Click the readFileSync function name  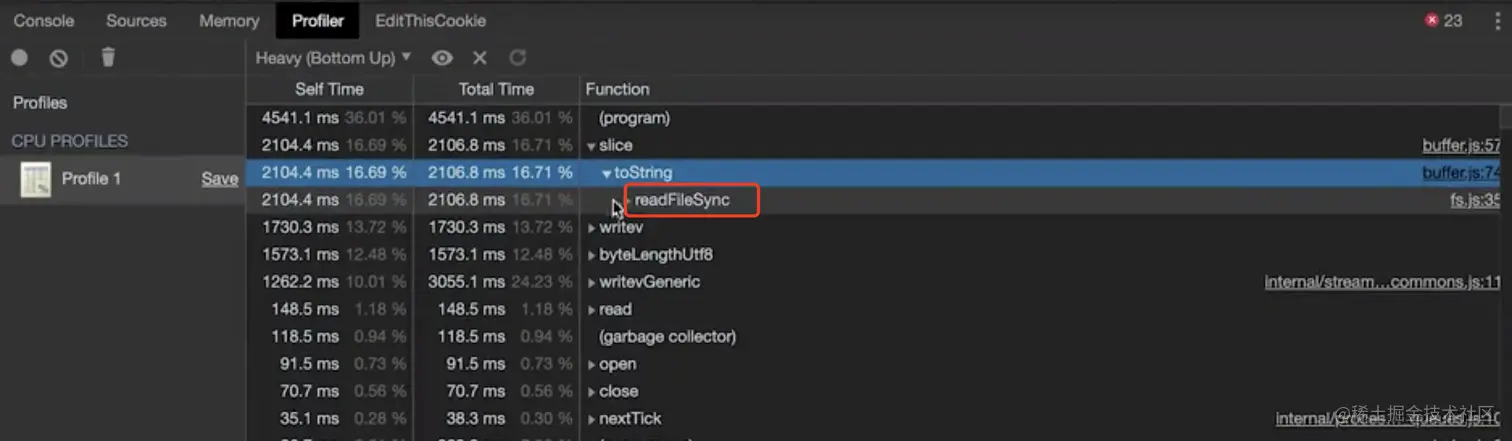tap(682, 200)
